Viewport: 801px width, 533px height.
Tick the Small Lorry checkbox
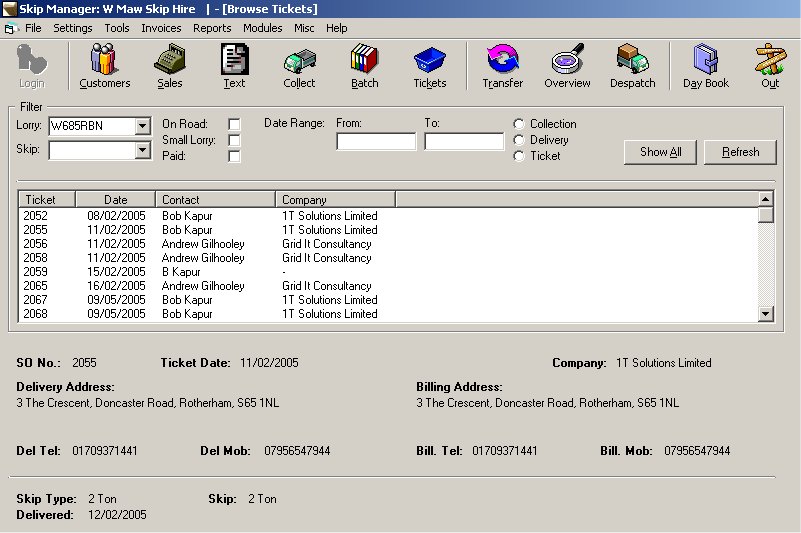click(234, 140)
